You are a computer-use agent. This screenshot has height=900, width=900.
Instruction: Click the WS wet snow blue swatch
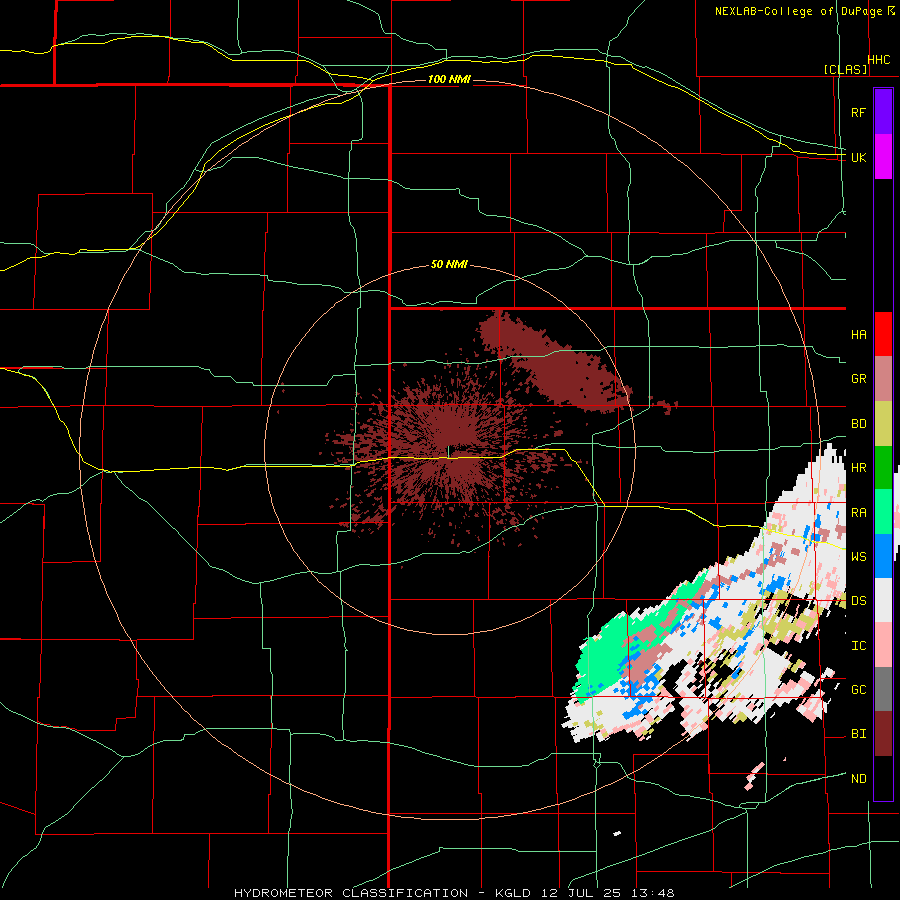(x=883, y=556)
